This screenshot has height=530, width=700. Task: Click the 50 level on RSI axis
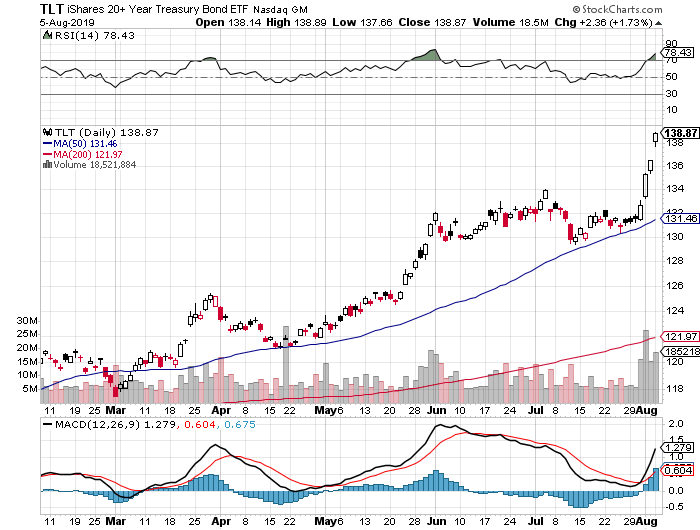pyautogui.click(x=671, y=77)
